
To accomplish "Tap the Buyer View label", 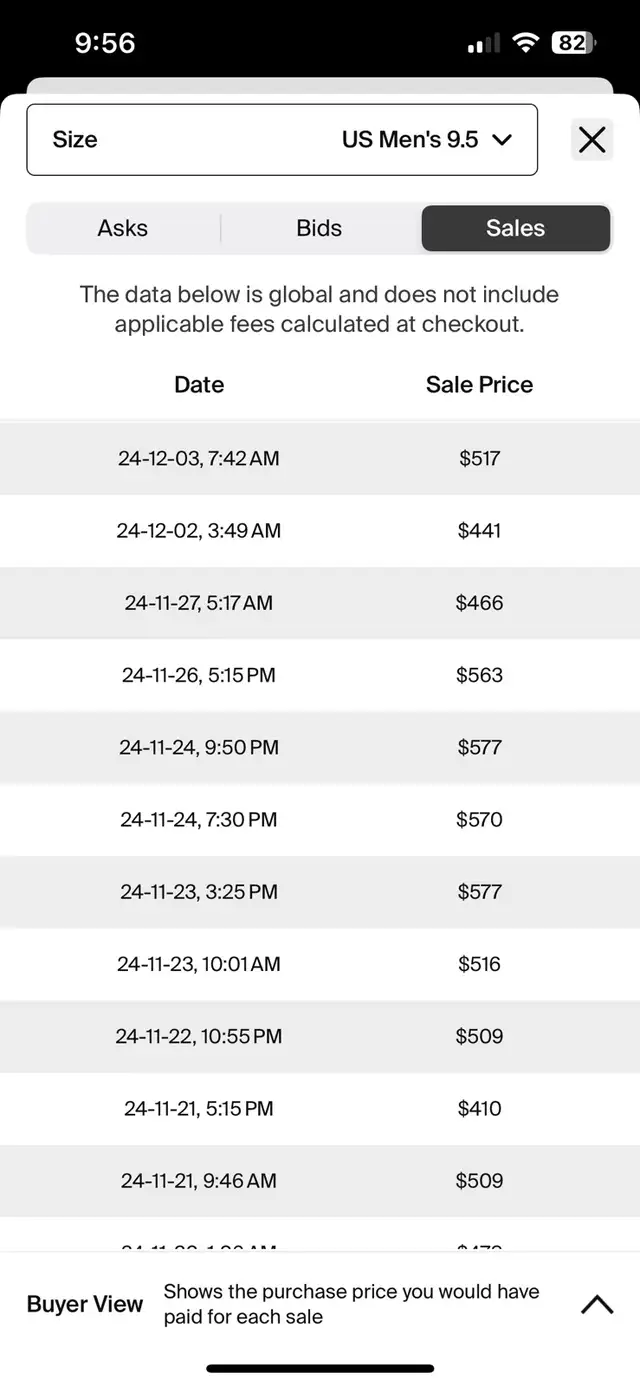I will tap(85, 1304).
